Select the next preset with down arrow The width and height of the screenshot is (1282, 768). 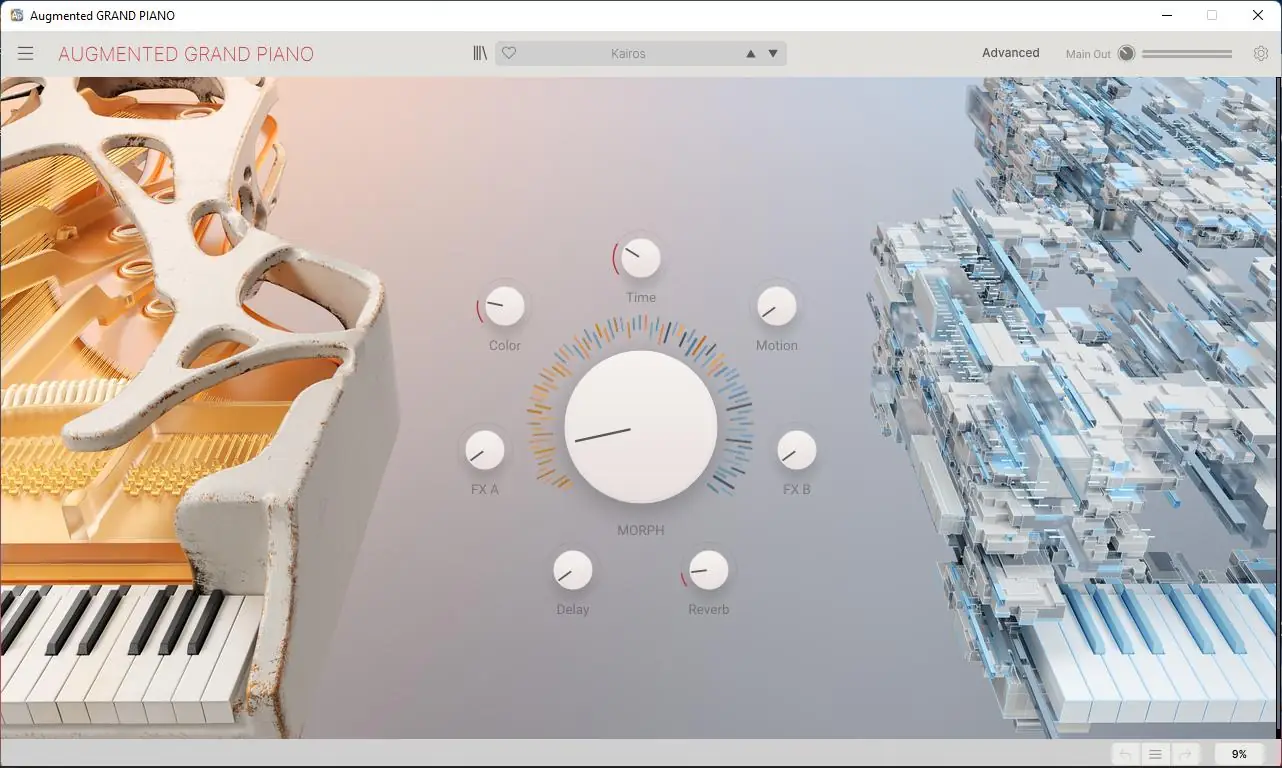coord(773,54)
